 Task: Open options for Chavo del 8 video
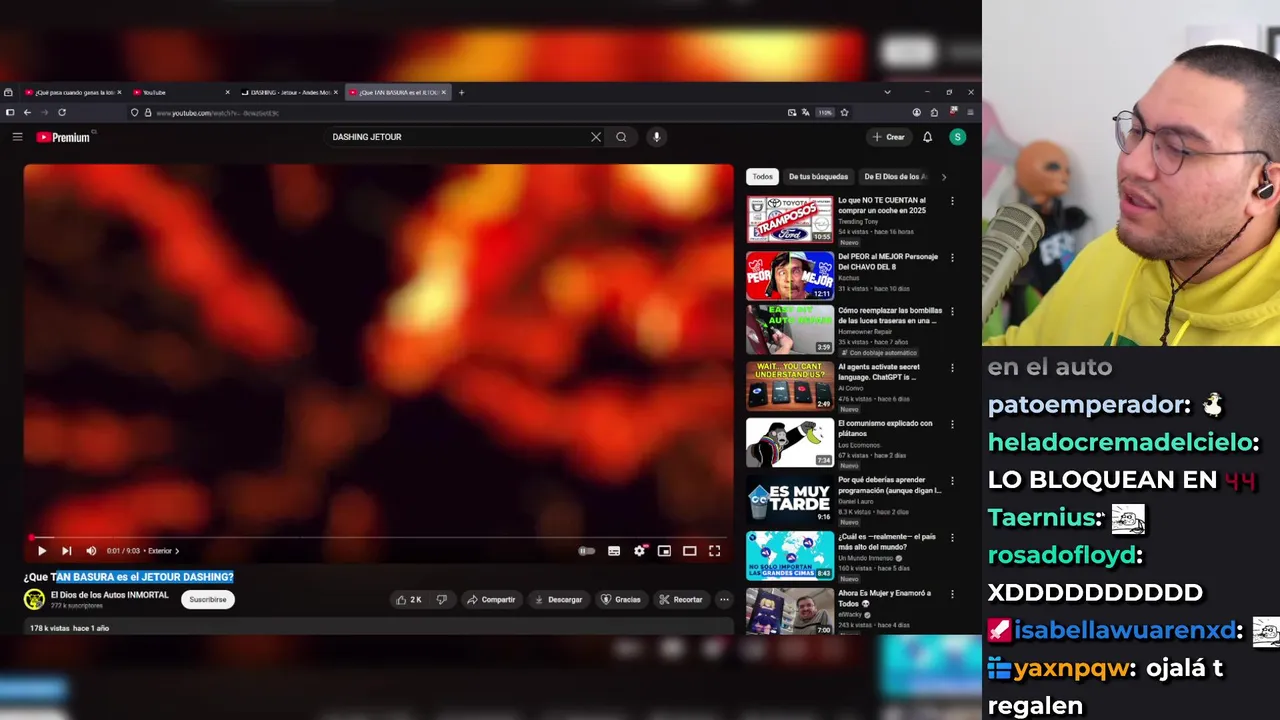tap(952, 258)
